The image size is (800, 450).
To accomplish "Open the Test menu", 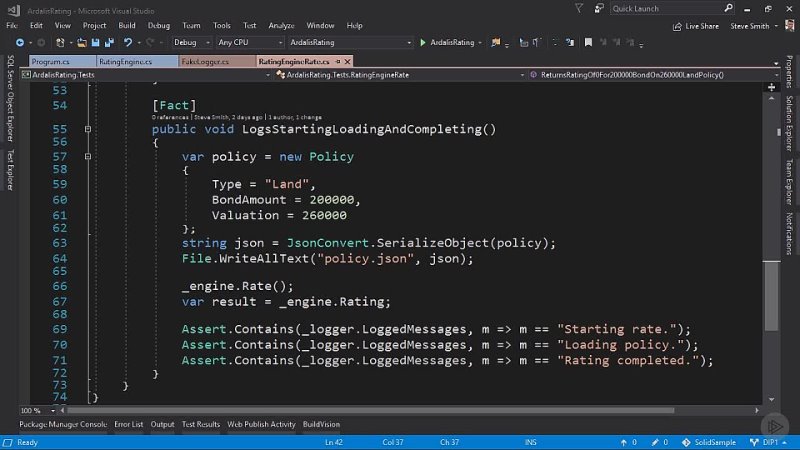I will coord(249,26).
